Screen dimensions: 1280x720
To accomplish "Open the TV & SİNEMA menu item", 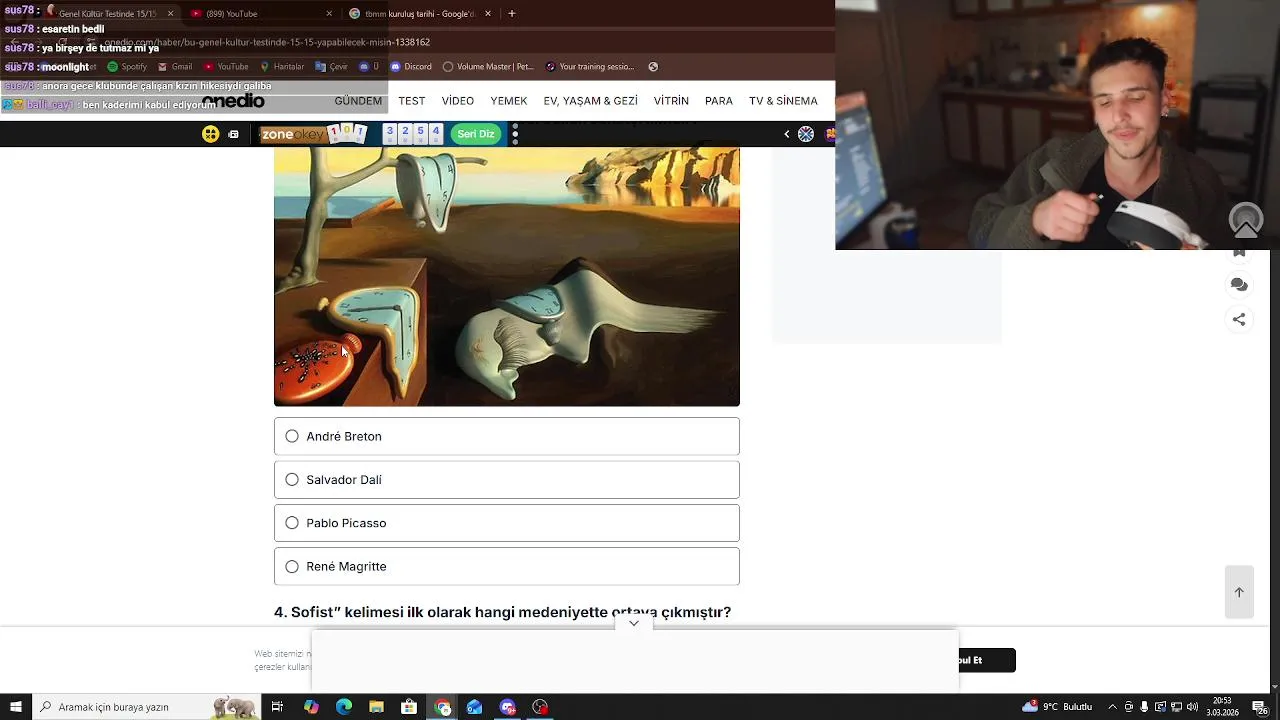I will (x=783, y=101).
